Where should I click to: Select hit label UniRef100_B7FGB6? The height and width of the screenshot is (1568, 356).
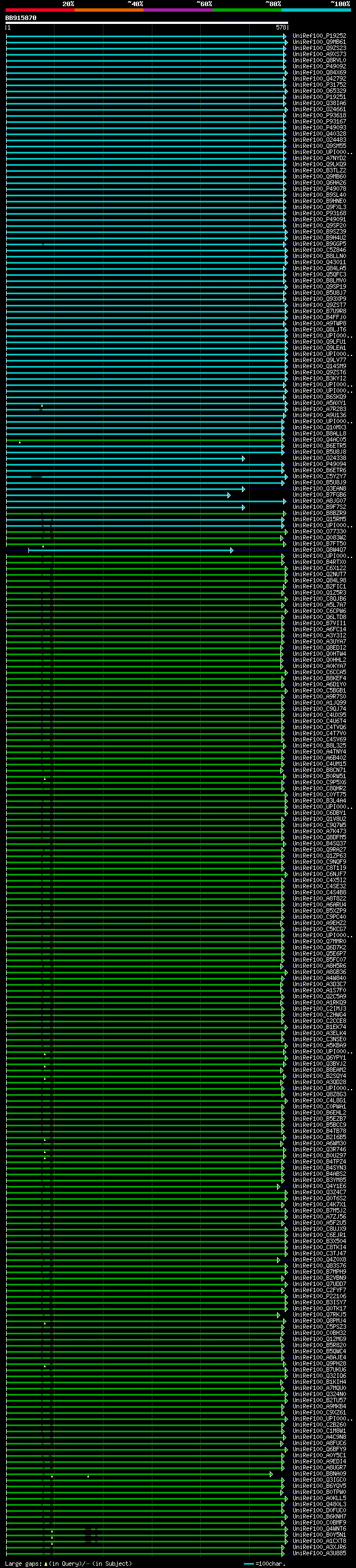click(x=319, y=495)
